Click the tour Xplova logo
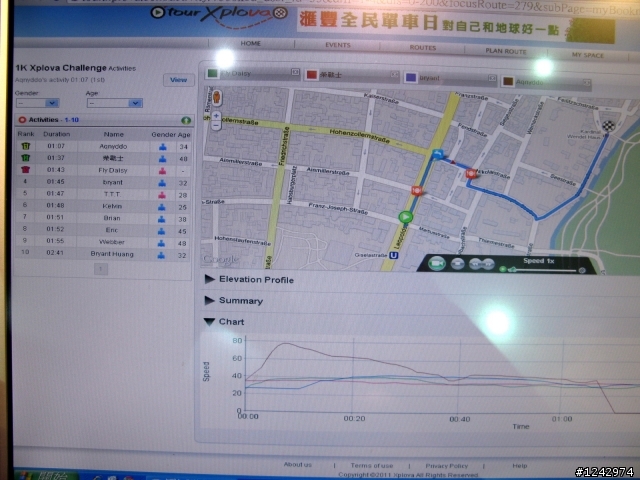The image size is (640, 480). pyautogui.click(x=220, y=15)
